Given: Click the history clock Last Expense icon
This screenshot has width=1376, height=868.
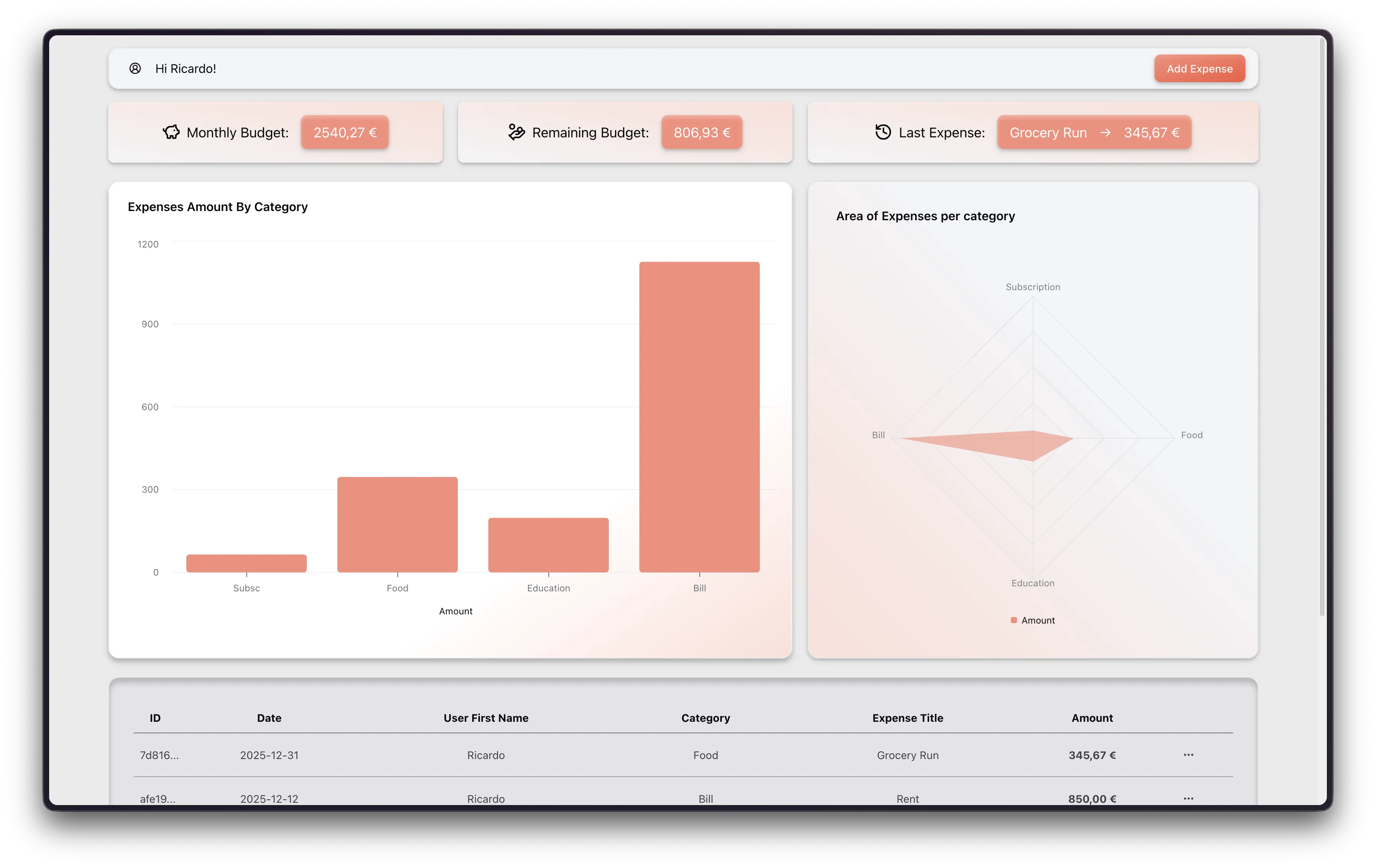Looking at the screenshot, I should pyautogui.click(x=883, y=132).
